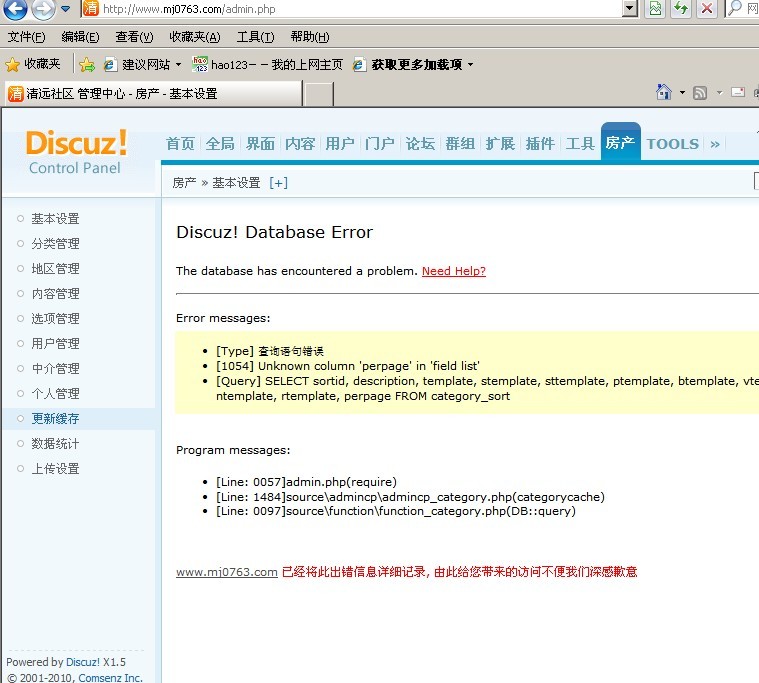
Task: Open the 工具(T) menu
Action: tap(255, 37)
